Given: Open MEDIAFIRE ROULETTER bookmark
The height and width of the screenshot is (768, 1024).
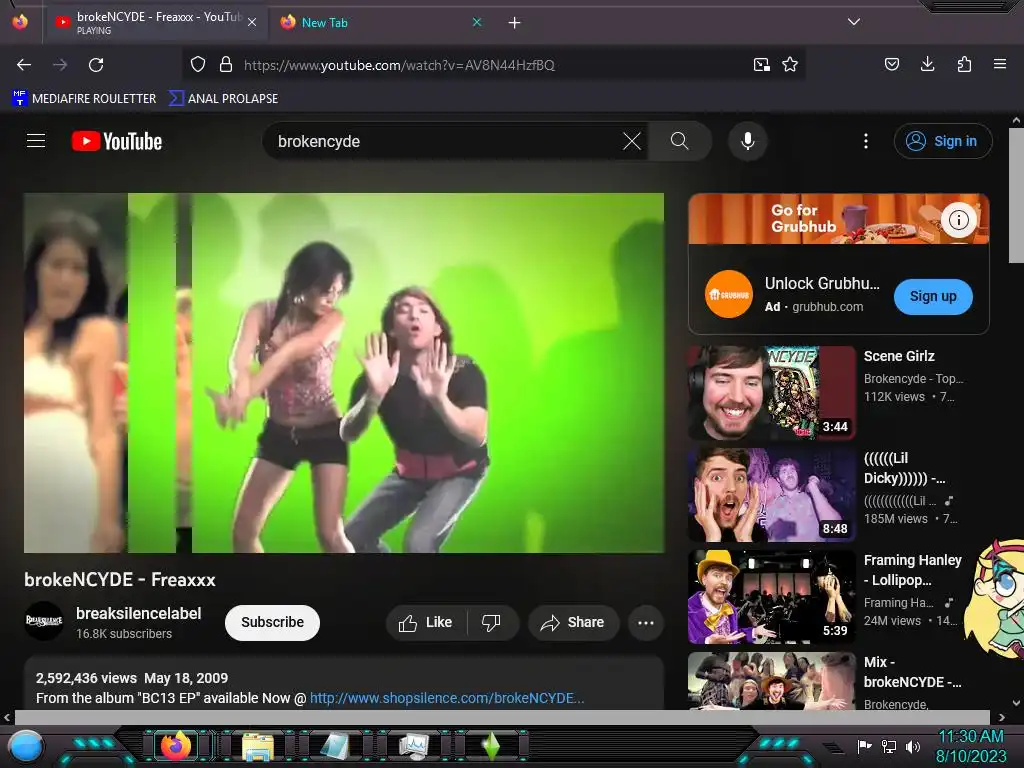Looking at the screenshot, I should pyautogui.click(x=84, y=99).
